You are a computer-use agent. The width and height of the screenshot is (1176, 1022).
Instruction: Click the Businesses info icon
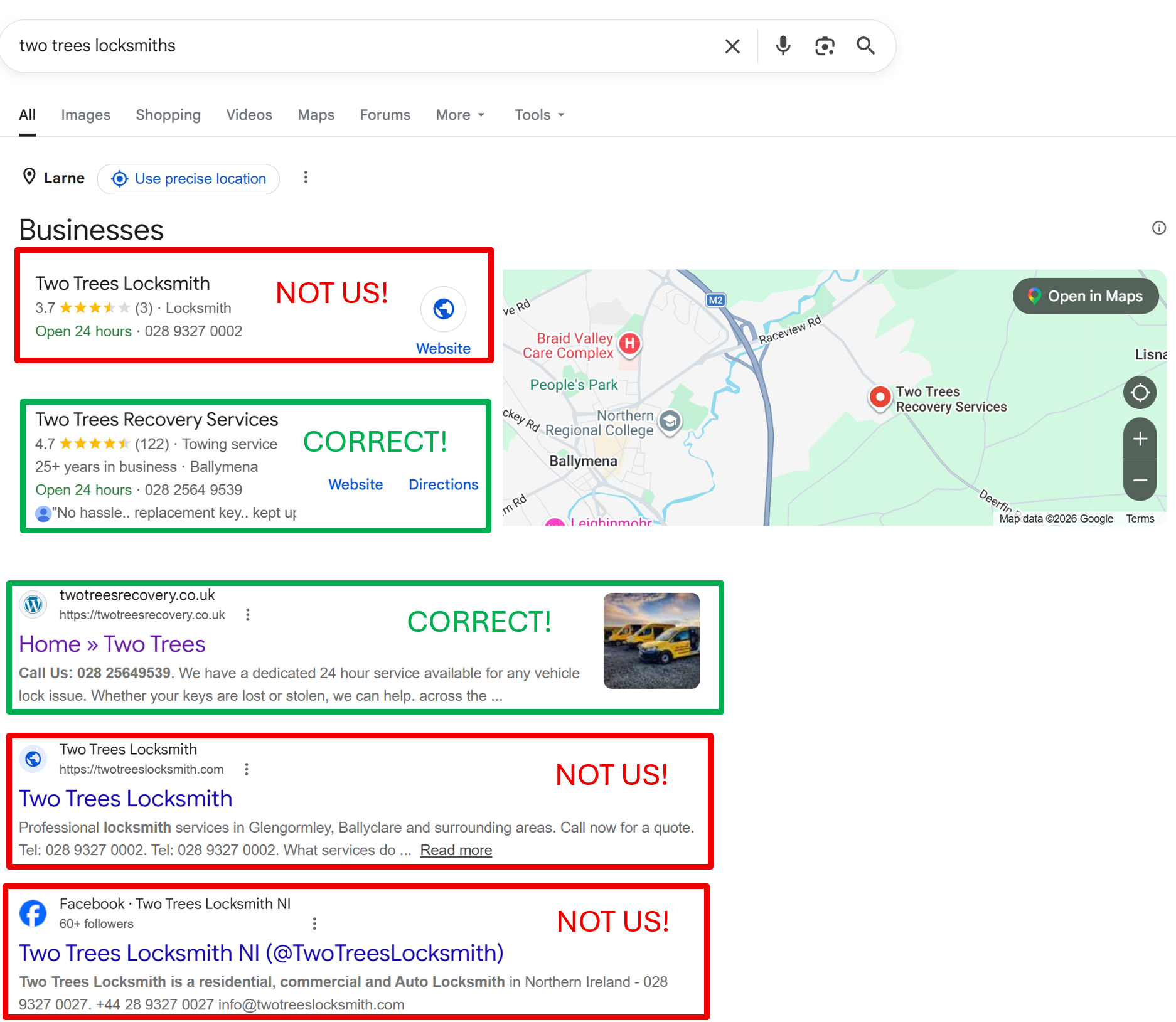click(x=1158, y=228)
